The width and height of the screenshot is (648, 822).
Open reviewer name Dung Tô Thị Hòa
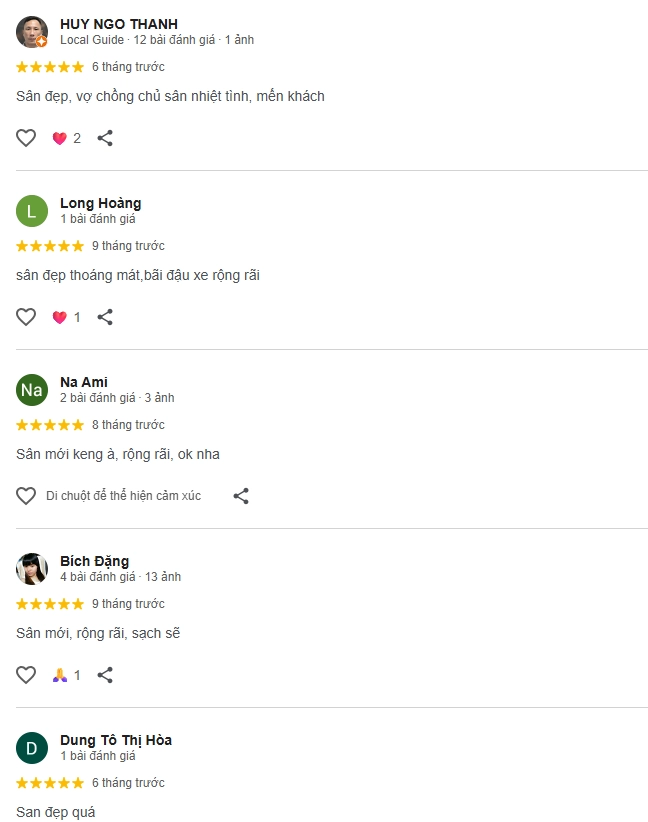(x=116, y=740)
